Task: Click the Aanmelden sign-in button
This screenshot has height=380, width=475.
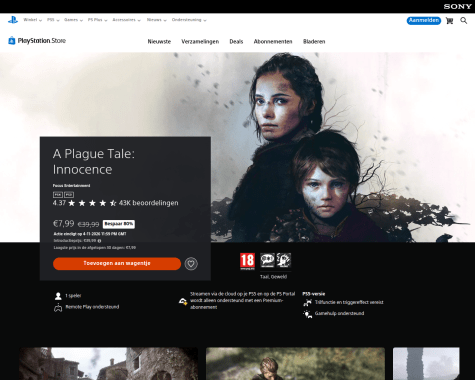Action: (424, 21)
